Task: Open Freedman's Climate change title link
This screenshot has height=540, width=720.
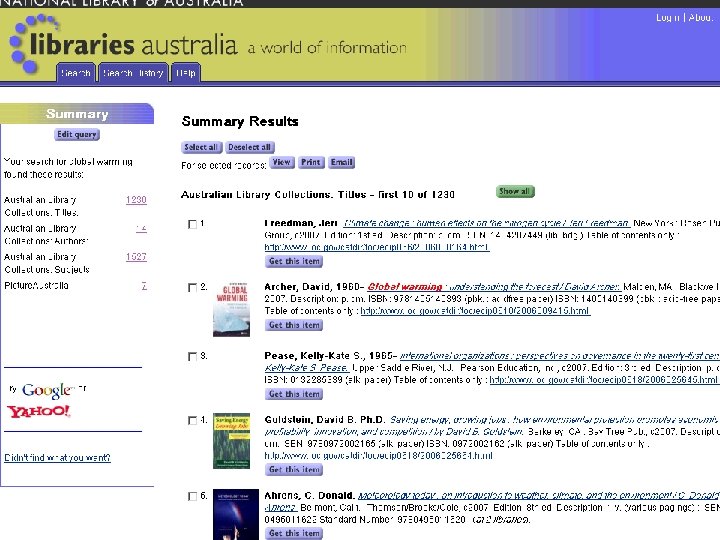Action: [486, 223]
